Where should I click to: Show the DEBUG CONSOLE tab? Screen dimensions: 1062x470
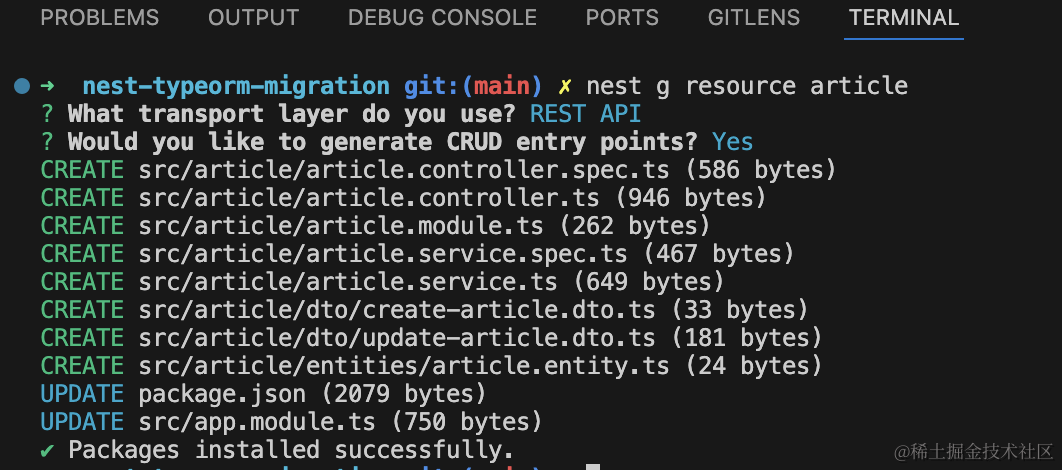pyautogui.click(x=442, y=18)
